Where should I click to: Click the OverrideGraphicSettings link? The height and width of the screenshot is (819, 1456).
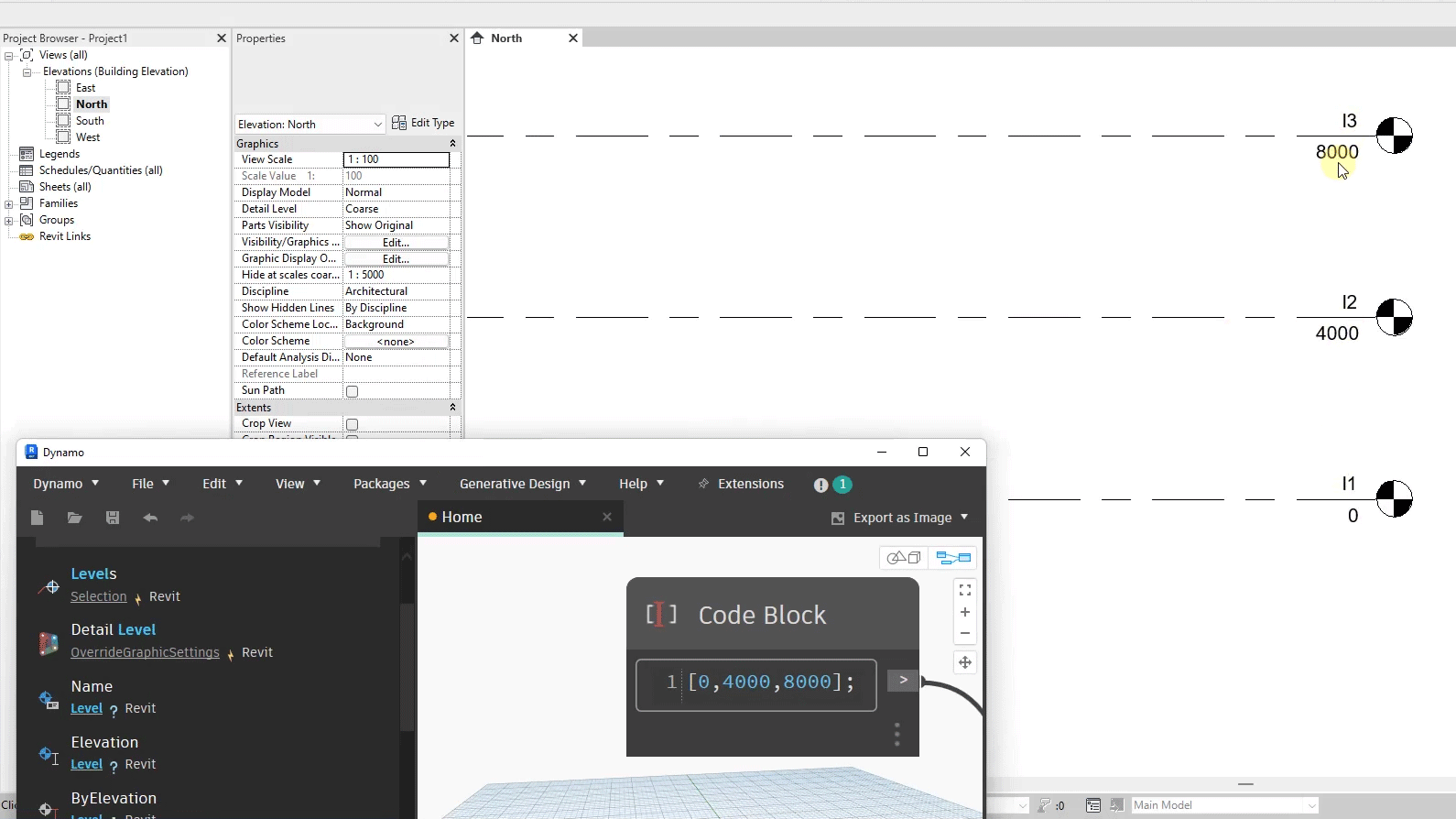tap(145, 652)
